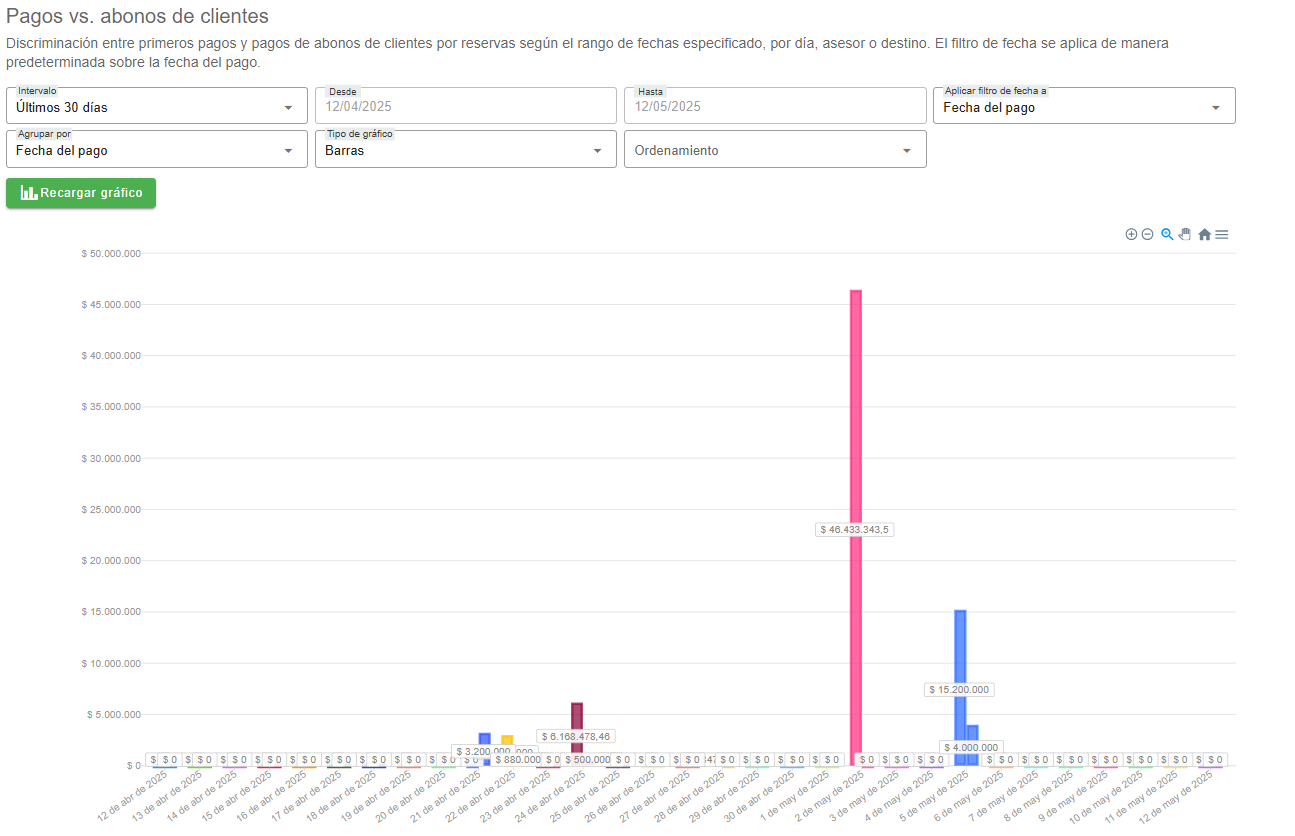This screenshot has height=836, width=1295.
Task: Click the chart zoom in icon
Action: [1131, 234]
